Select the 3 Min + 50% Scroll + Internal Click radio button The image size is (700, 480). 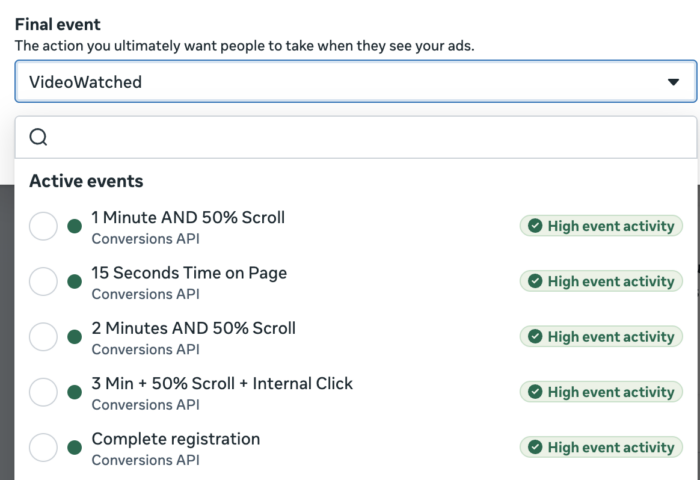point(43,392)
